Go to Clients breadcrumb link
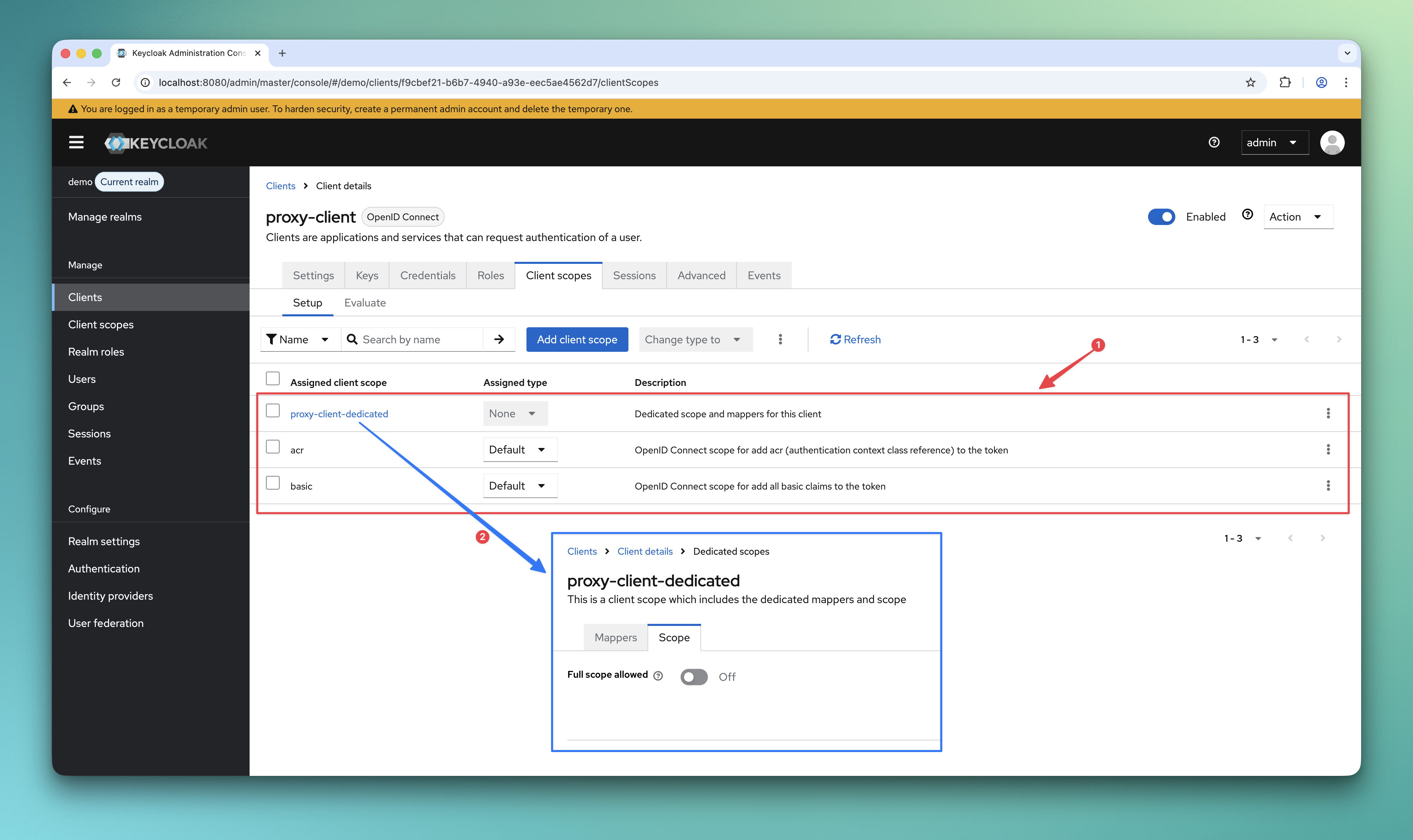Viewport: 1413px width, 840px height. tap(280, 186)
